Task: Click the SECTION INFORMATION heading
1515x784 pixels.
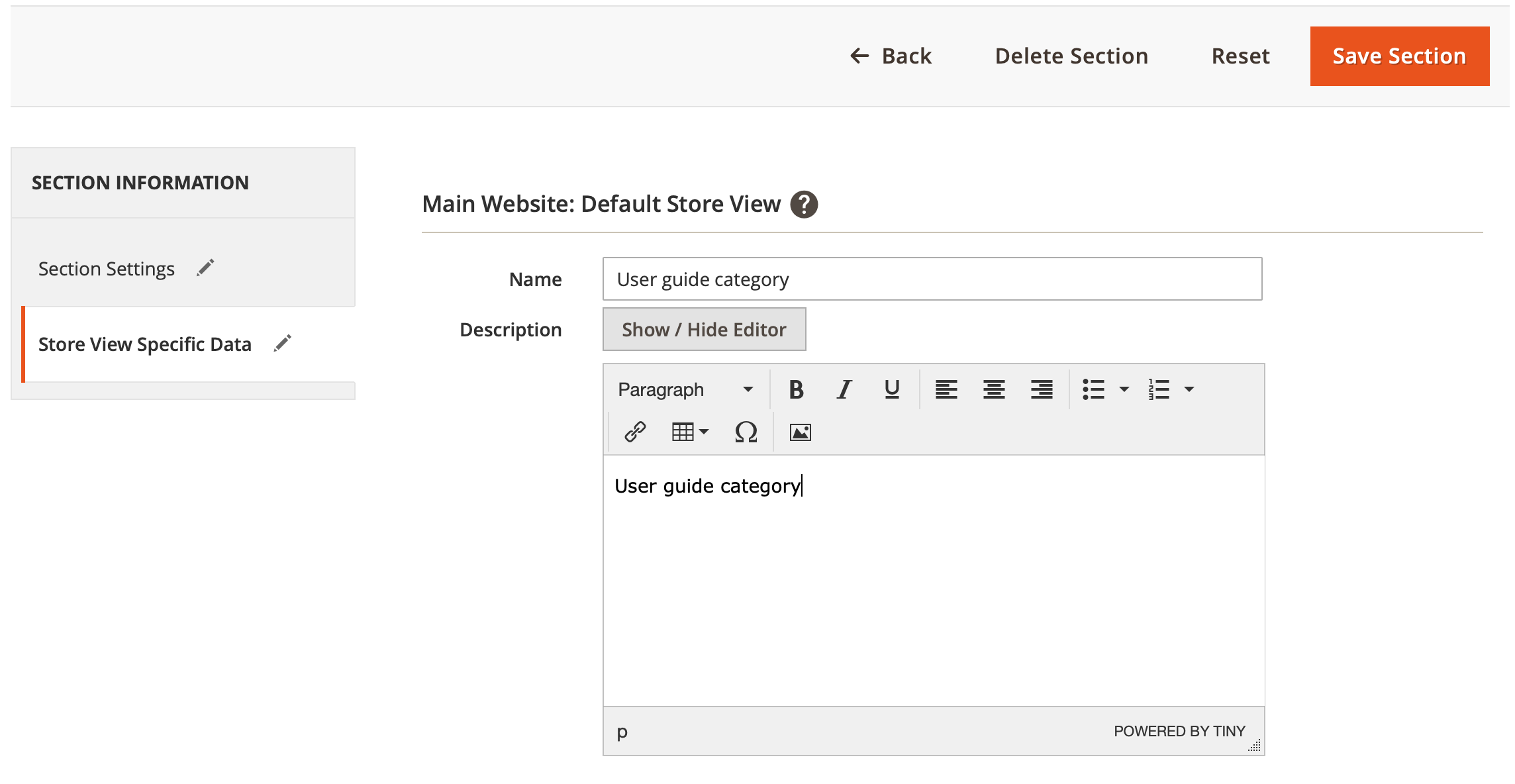Action: tap(140, 183)
